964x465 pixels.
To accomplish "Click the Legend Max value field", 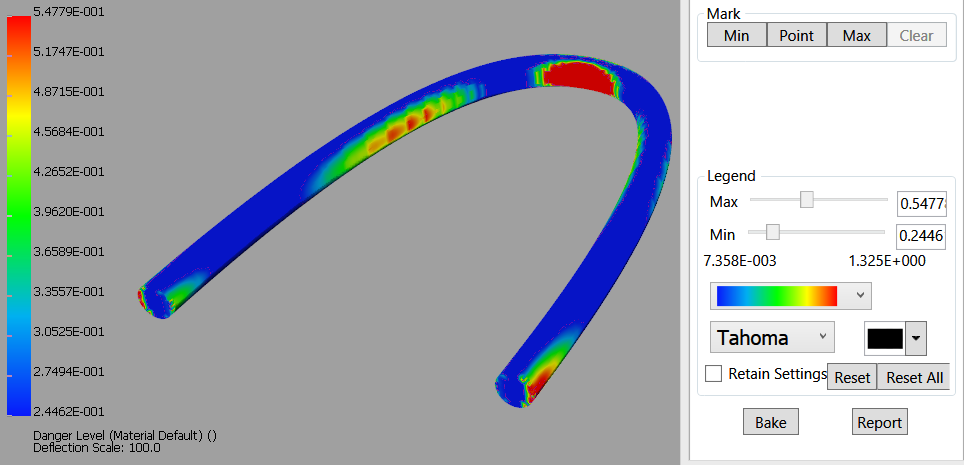I will click(922, 204).
